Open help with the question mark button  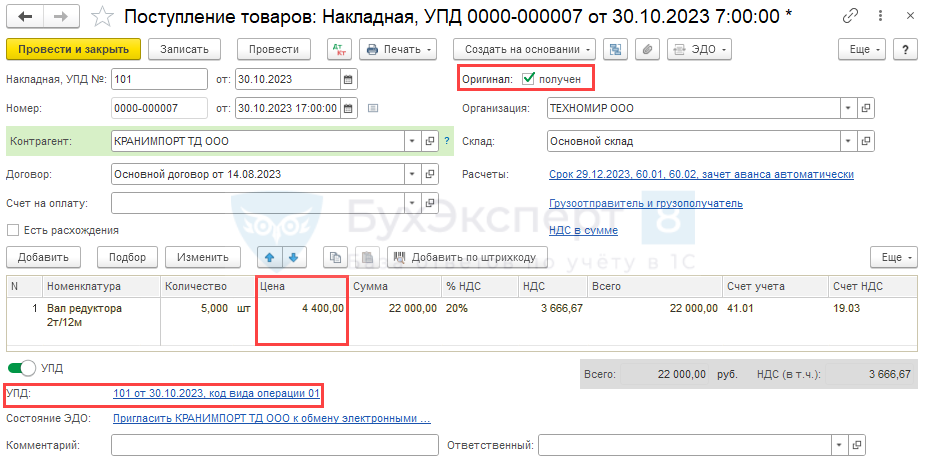(x=905, y=50)
